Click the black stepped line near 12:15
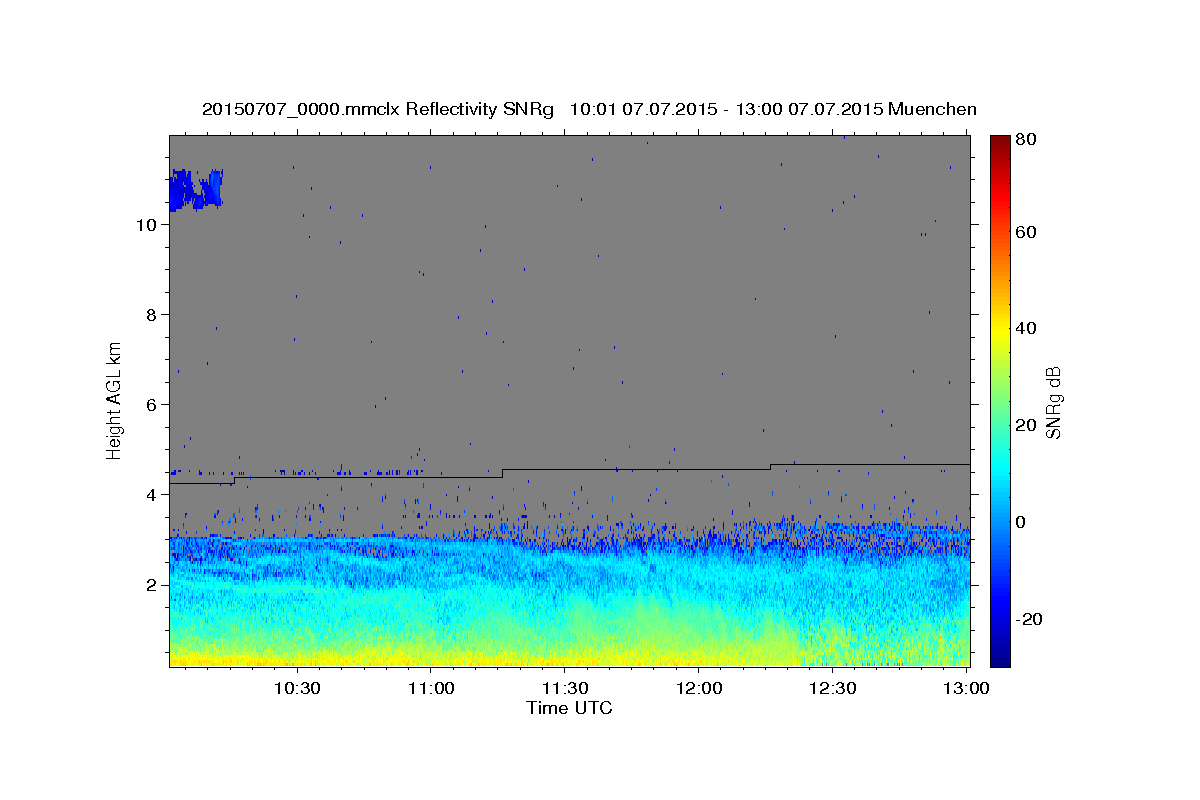This screenshot has width=1200, height=800. tap(770, 467)
